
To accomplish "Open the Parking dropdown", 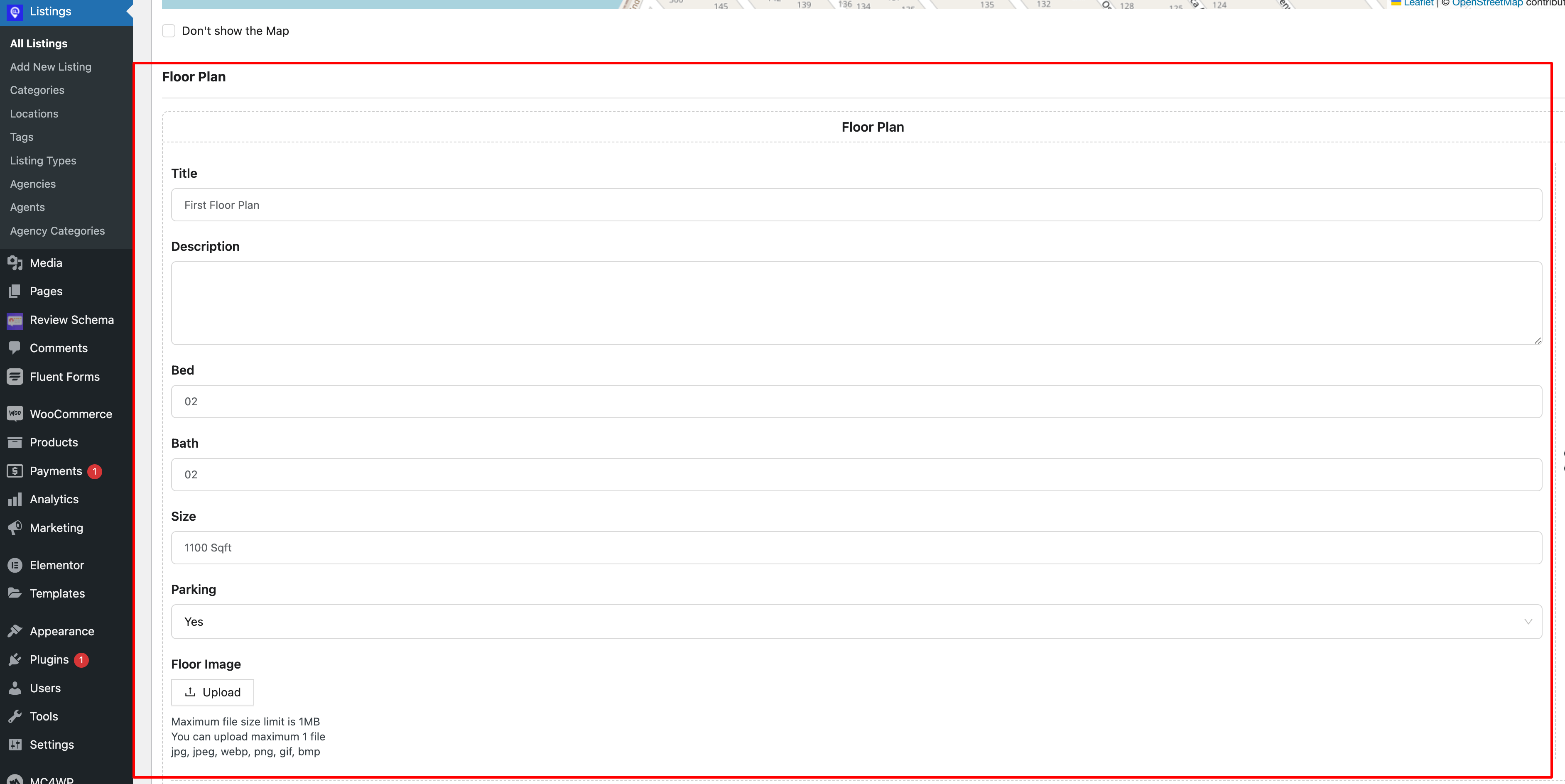I will click(x=856, y=622).
